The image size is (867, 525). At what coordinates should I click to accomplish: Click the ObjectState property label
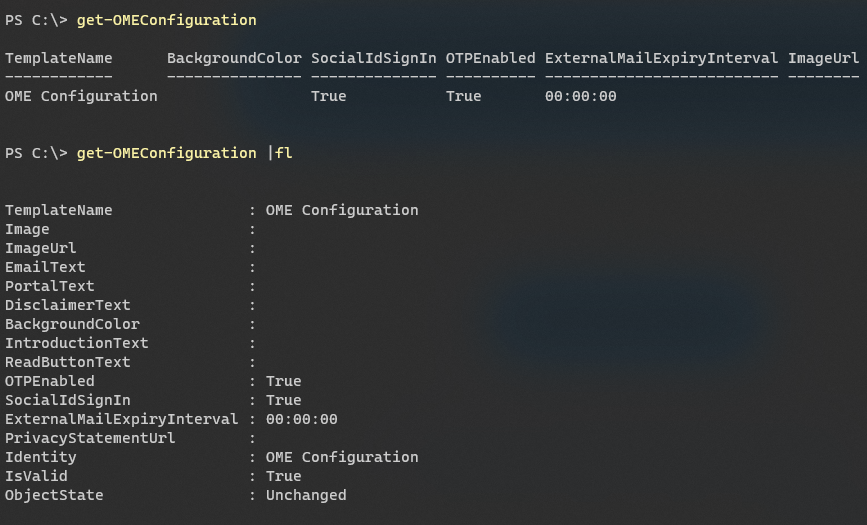coord(54,495)
